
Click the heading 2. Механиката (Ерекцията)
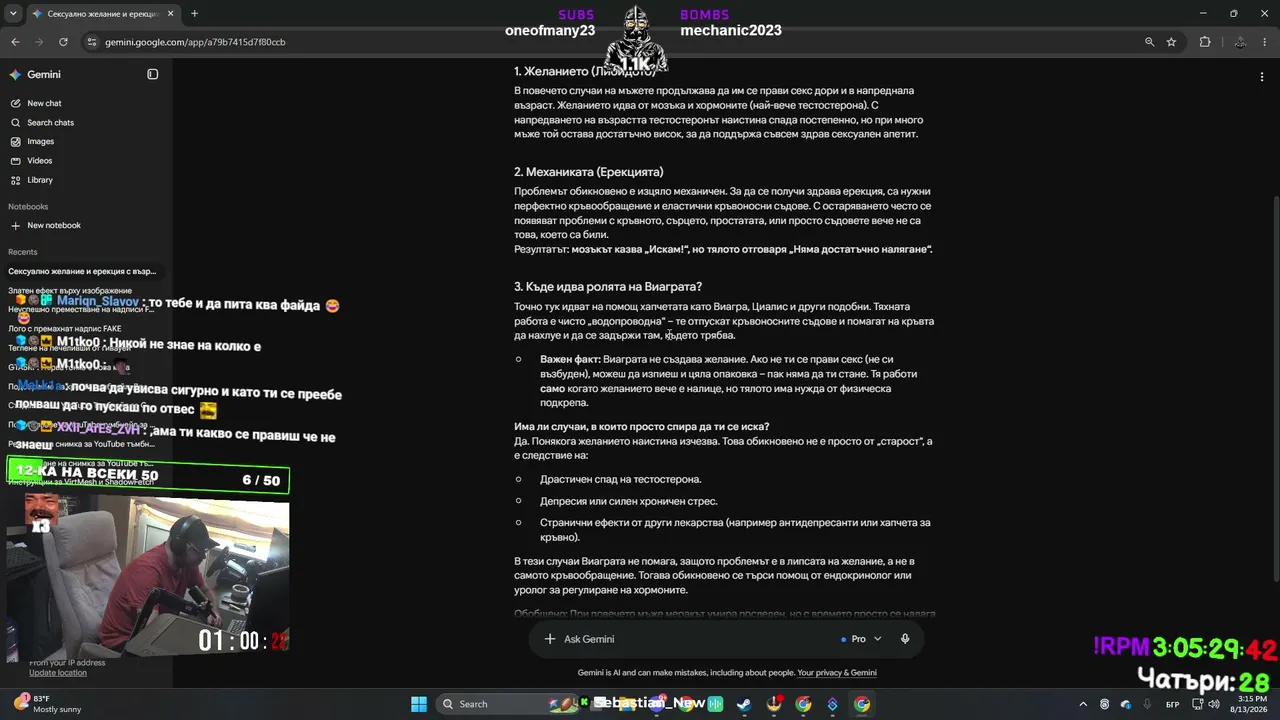click(x=589, y=172)
